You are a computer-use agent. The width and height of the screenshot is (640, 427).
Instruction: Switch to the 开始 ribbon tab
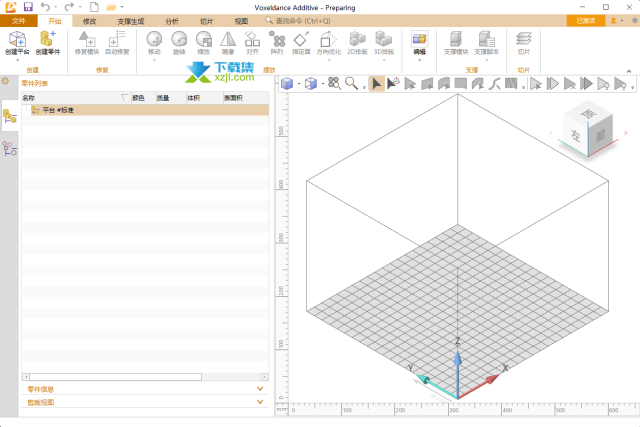tap(55, 21)
